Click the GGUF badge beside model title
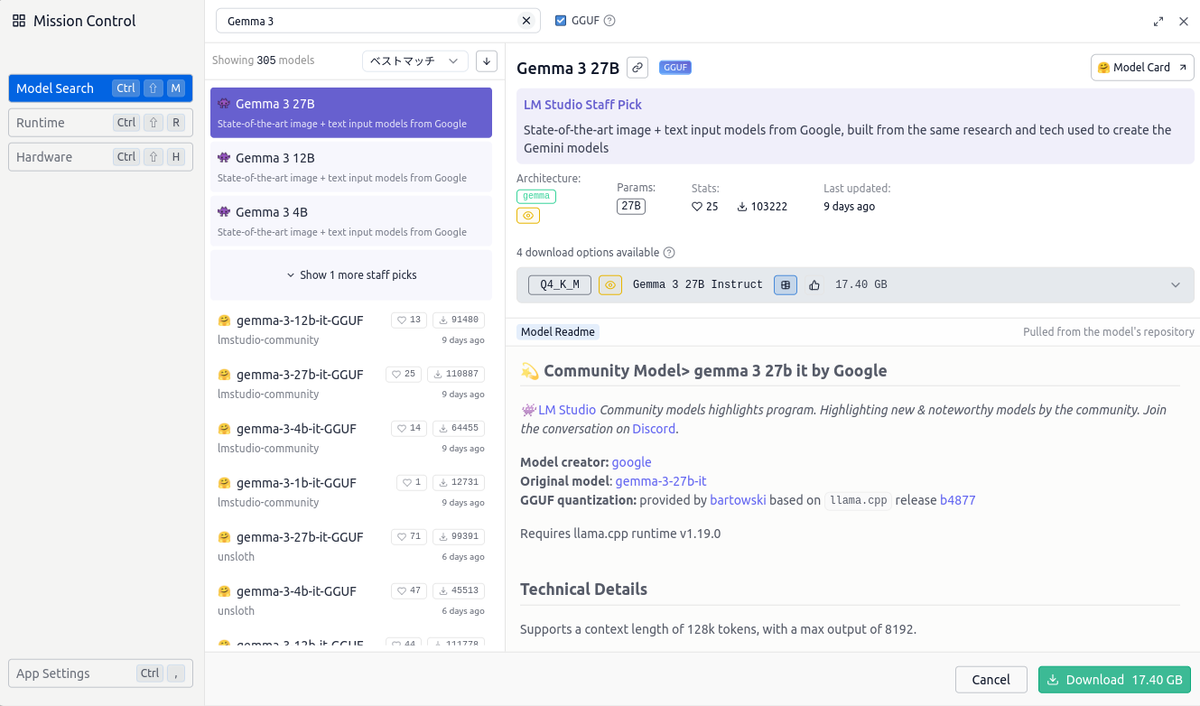Image resolution: width=1200 pixels, height=706 pixels. (x=676, y=68)
